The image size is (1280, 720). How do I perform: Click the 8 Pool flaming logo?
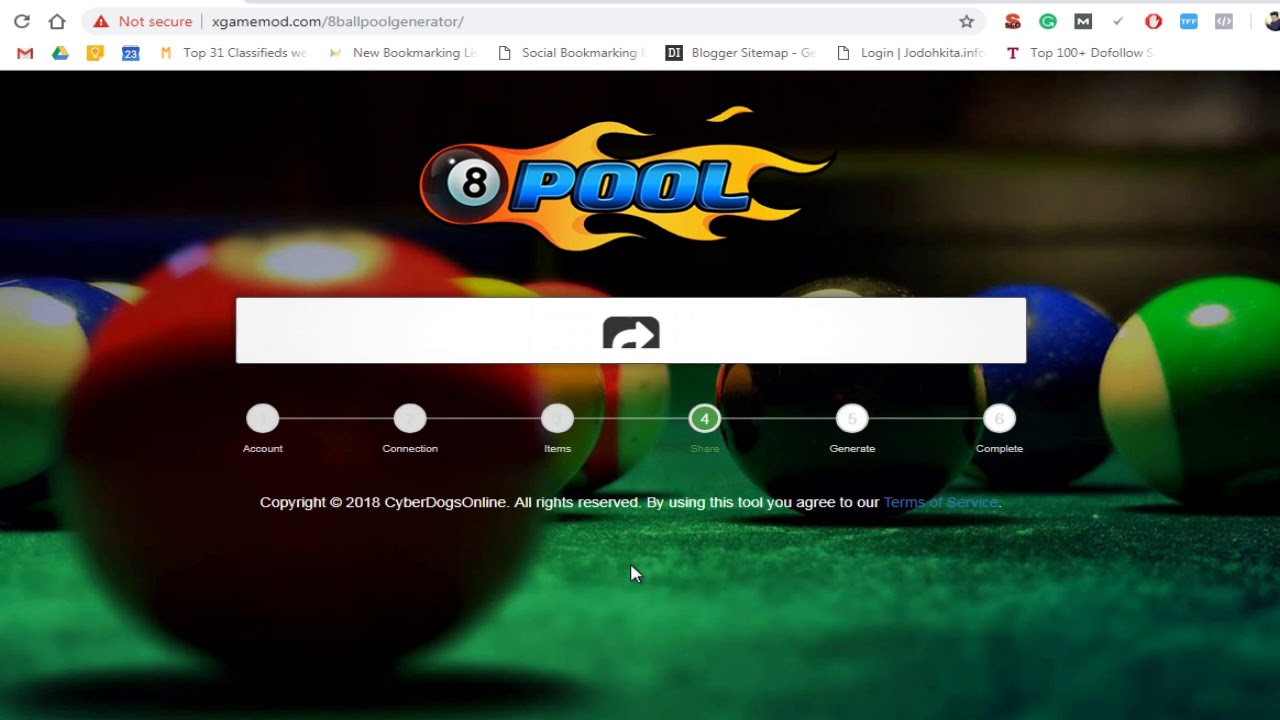pos(627,180)
